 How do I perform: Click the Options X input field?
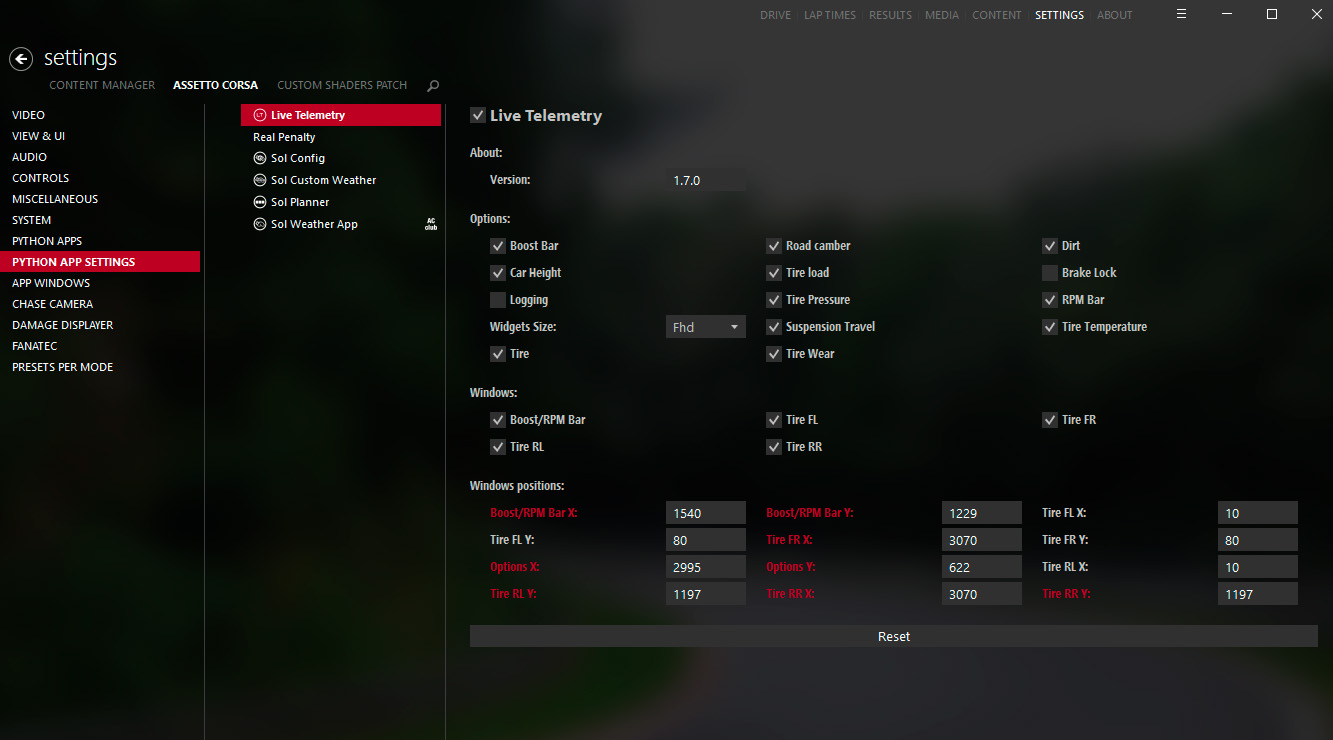click(x=706, y=567)
